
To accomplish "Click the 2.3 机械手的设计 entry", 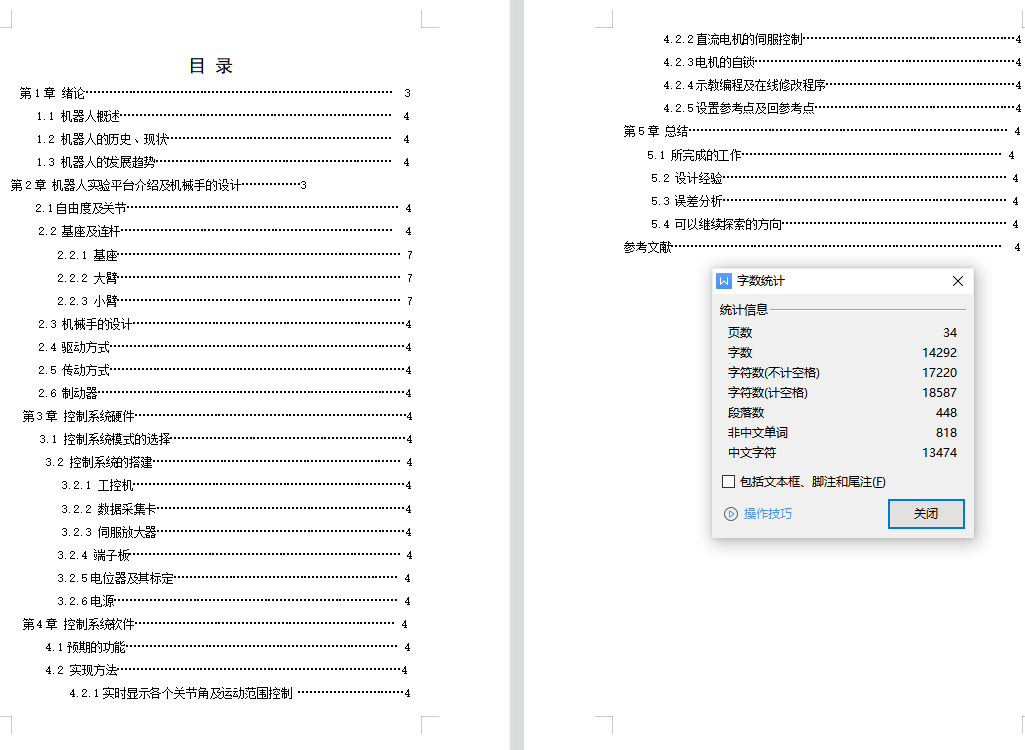I will 224,324.
